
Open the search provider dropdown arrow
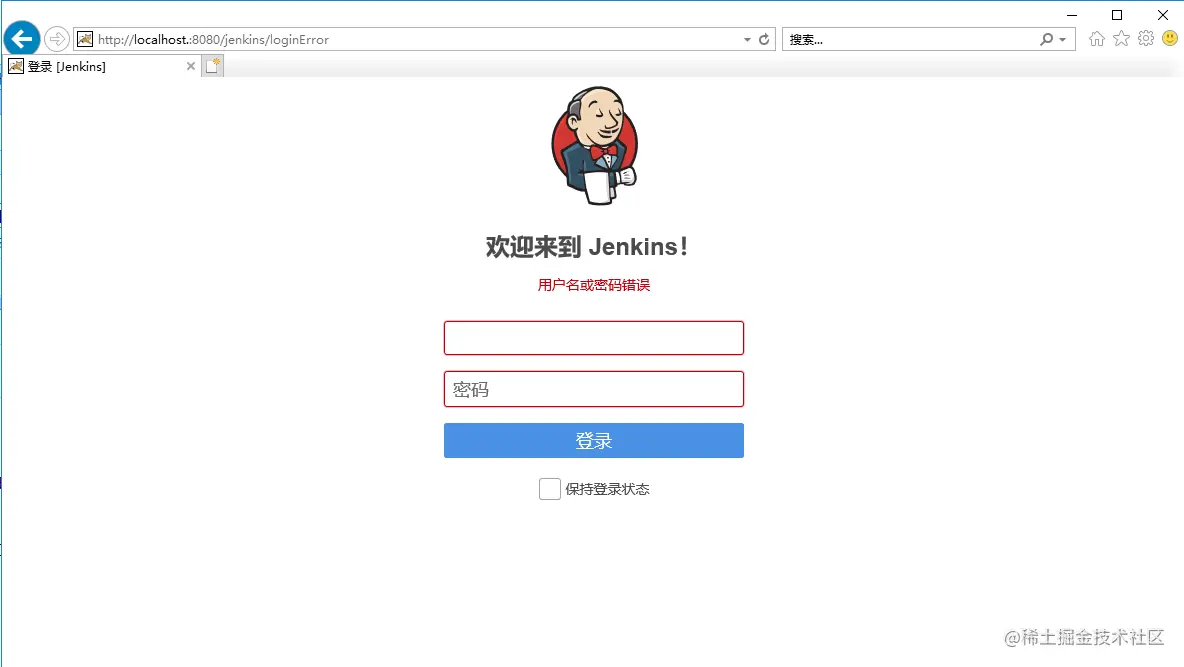pos(1062,39)
